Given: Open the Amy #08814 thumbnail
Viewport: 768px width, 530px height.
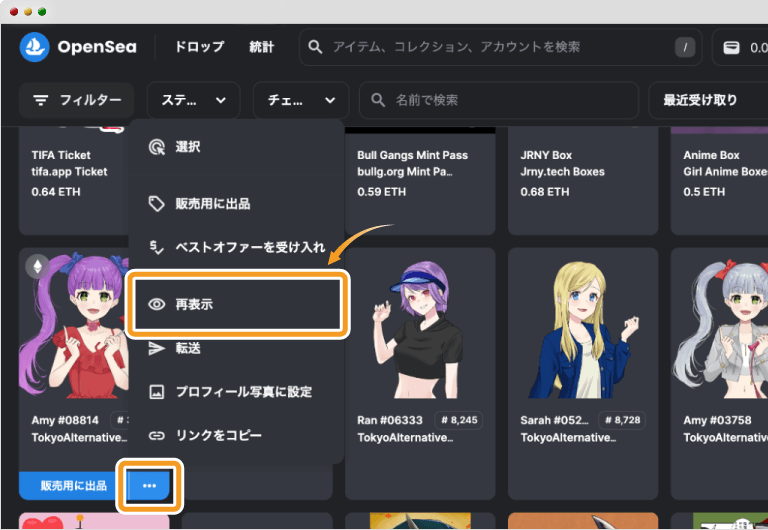Looking at the screenshot, I should 74,326.
